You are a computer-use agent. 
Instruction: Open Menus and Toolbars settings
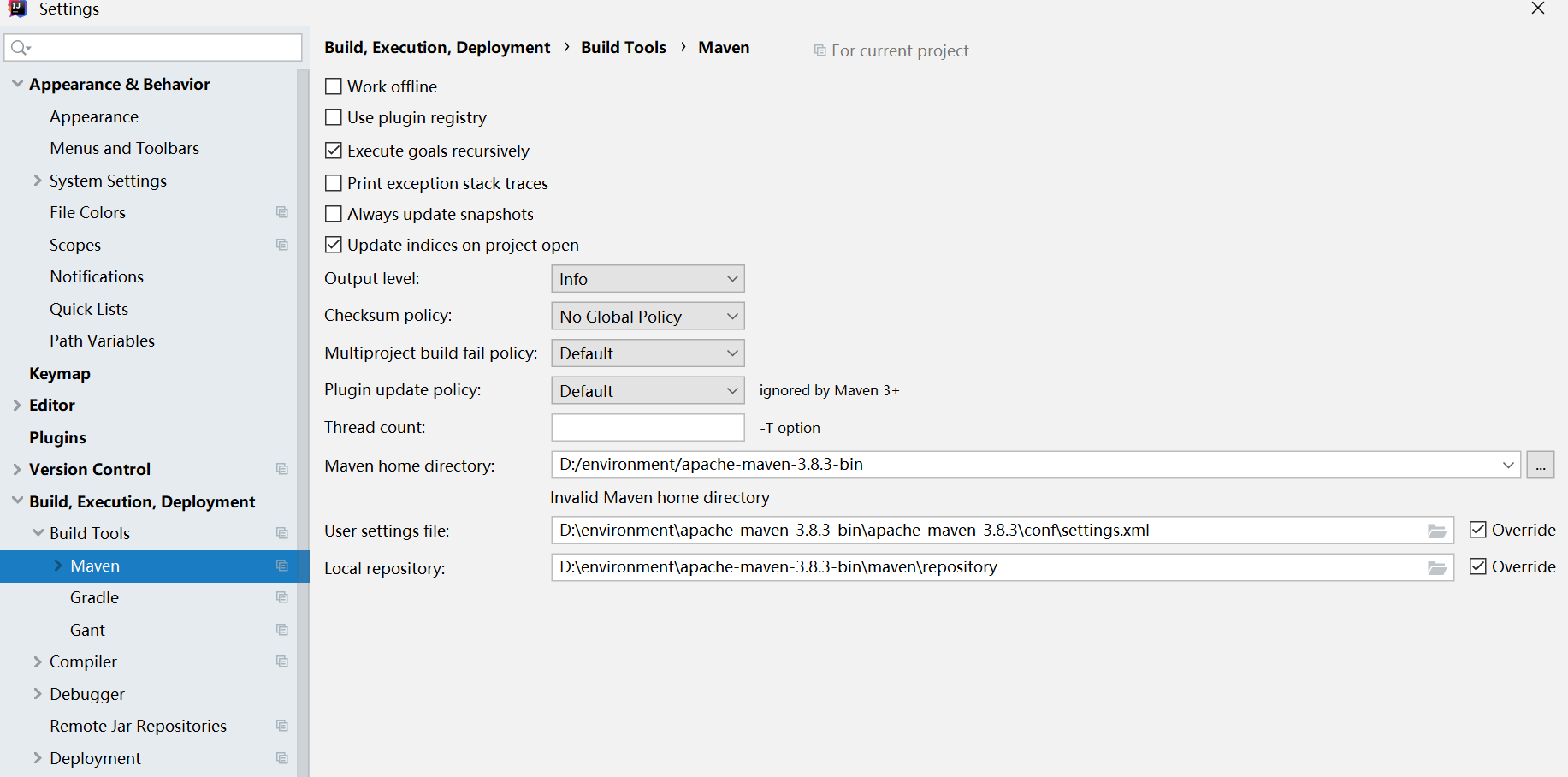125,148
